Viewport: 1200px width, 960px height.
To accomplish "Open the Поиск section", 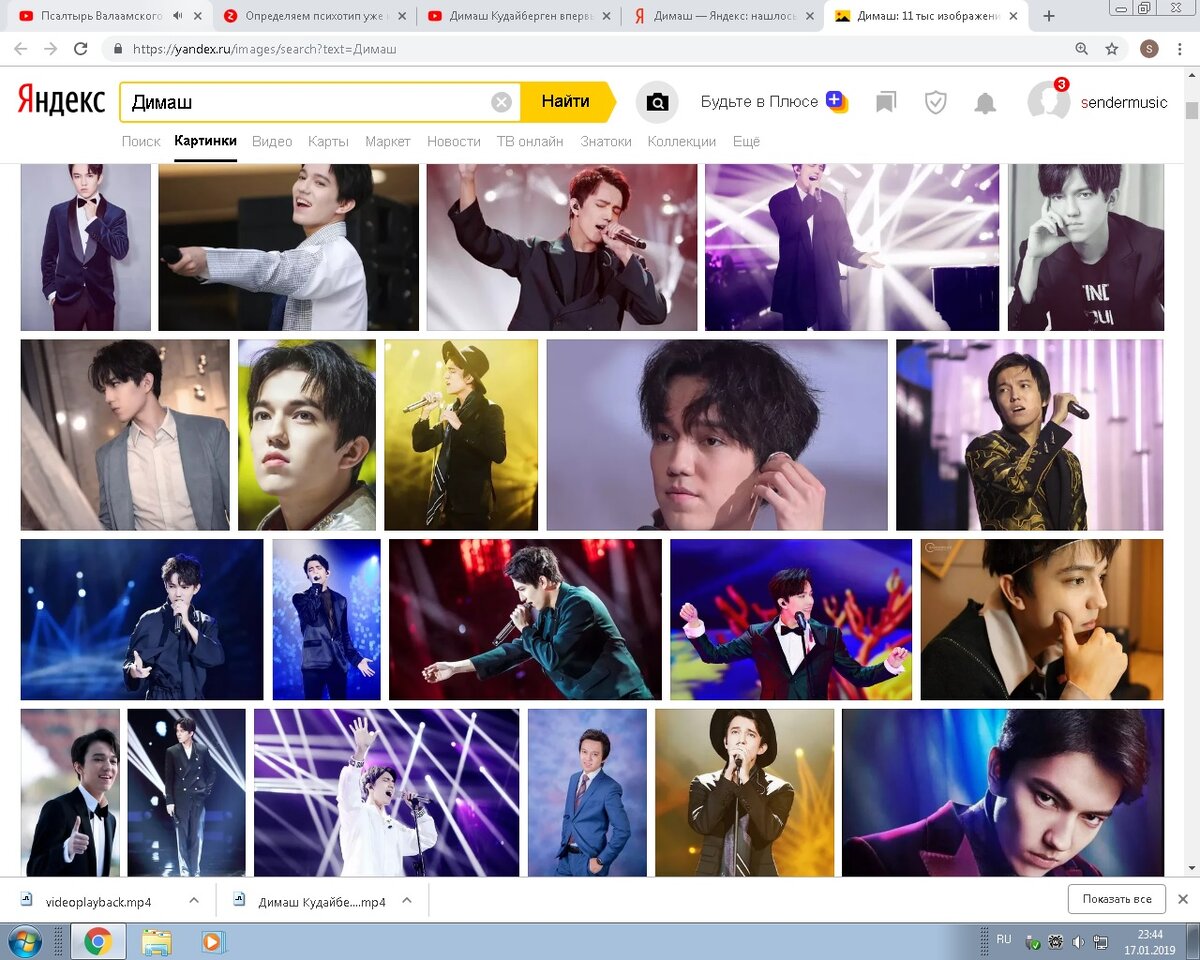I will point(141,142).
